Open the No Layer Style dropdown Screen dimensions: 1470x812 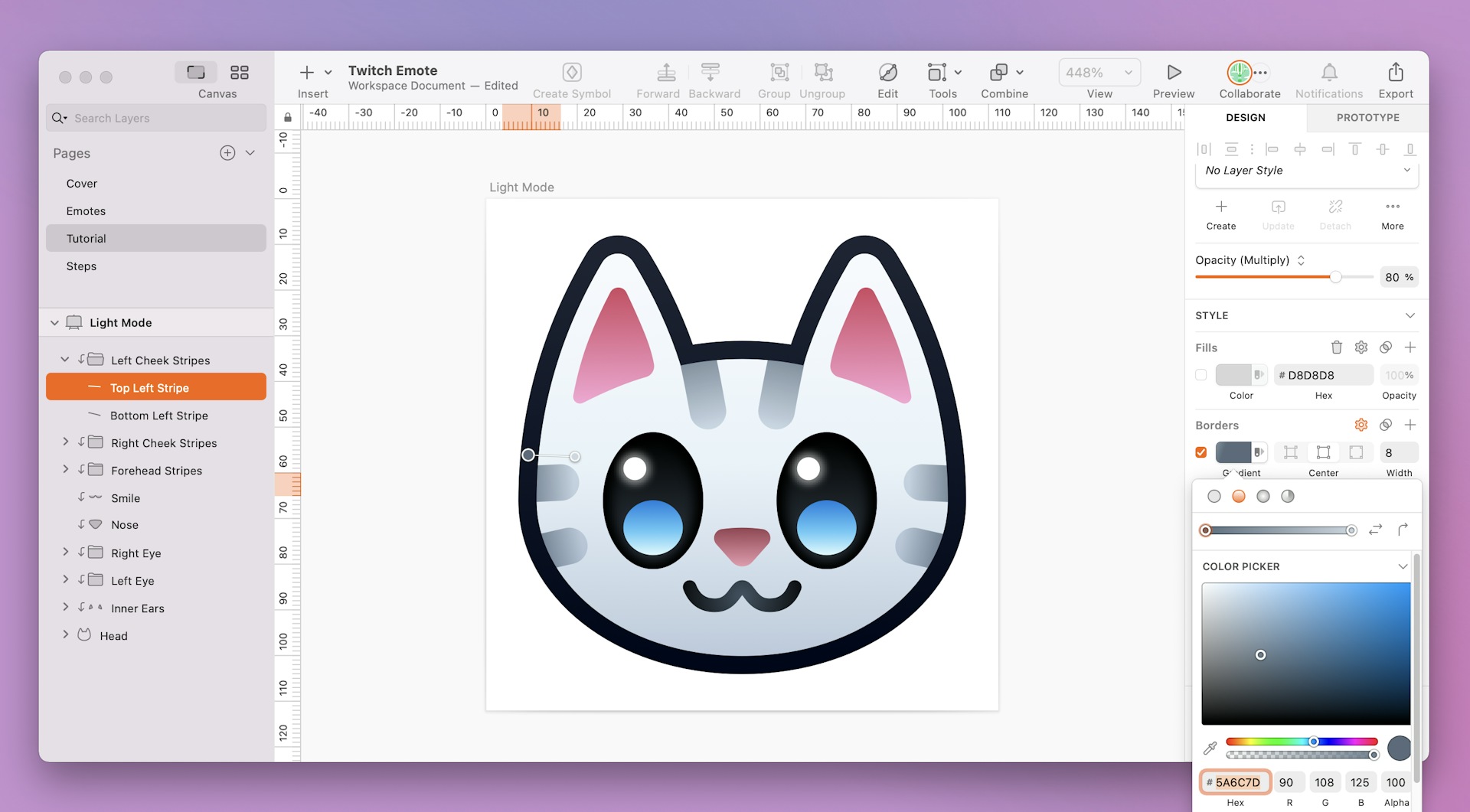(1306, 171)
